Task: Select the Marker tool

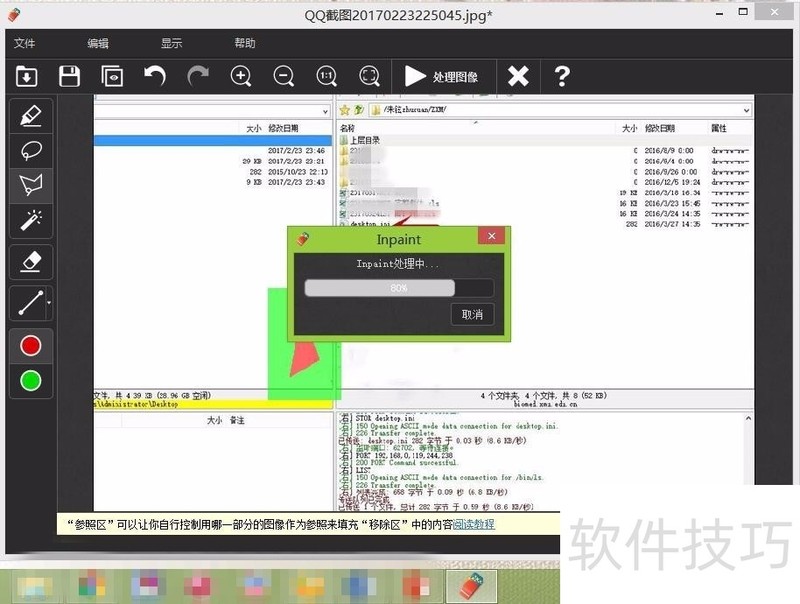Action: [31, 116]
